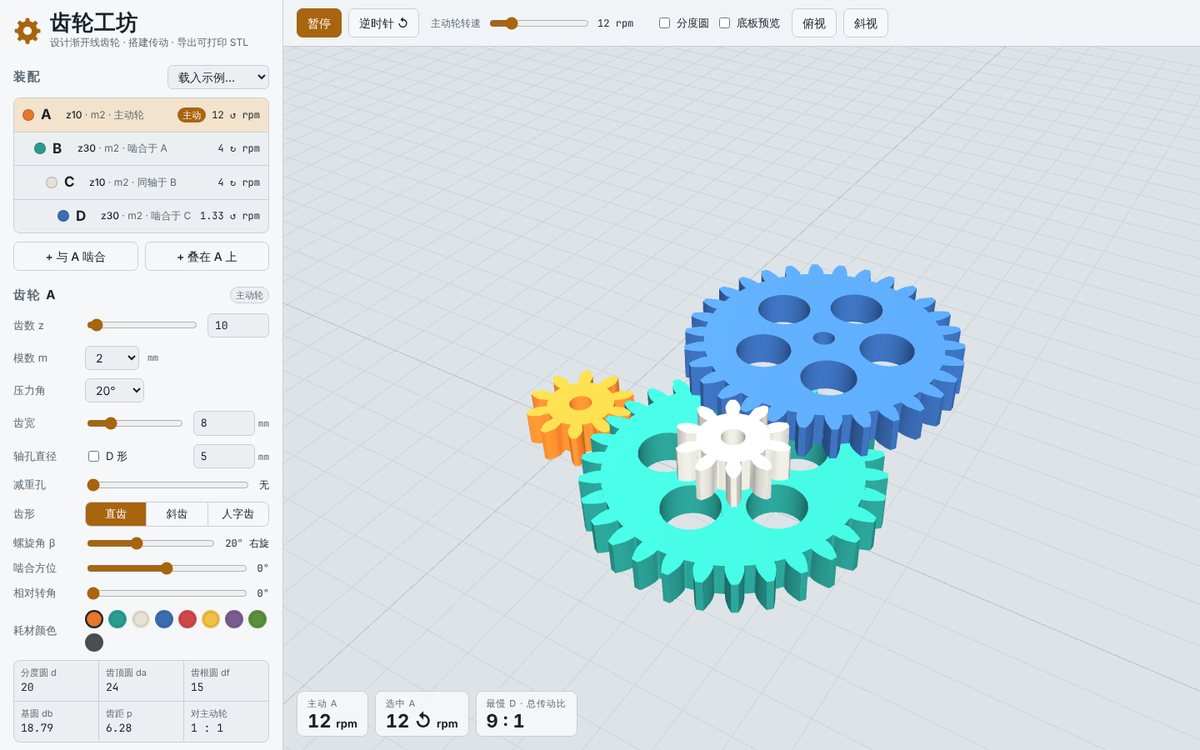Pick the dark gray filament color swatch

[94, 642]
